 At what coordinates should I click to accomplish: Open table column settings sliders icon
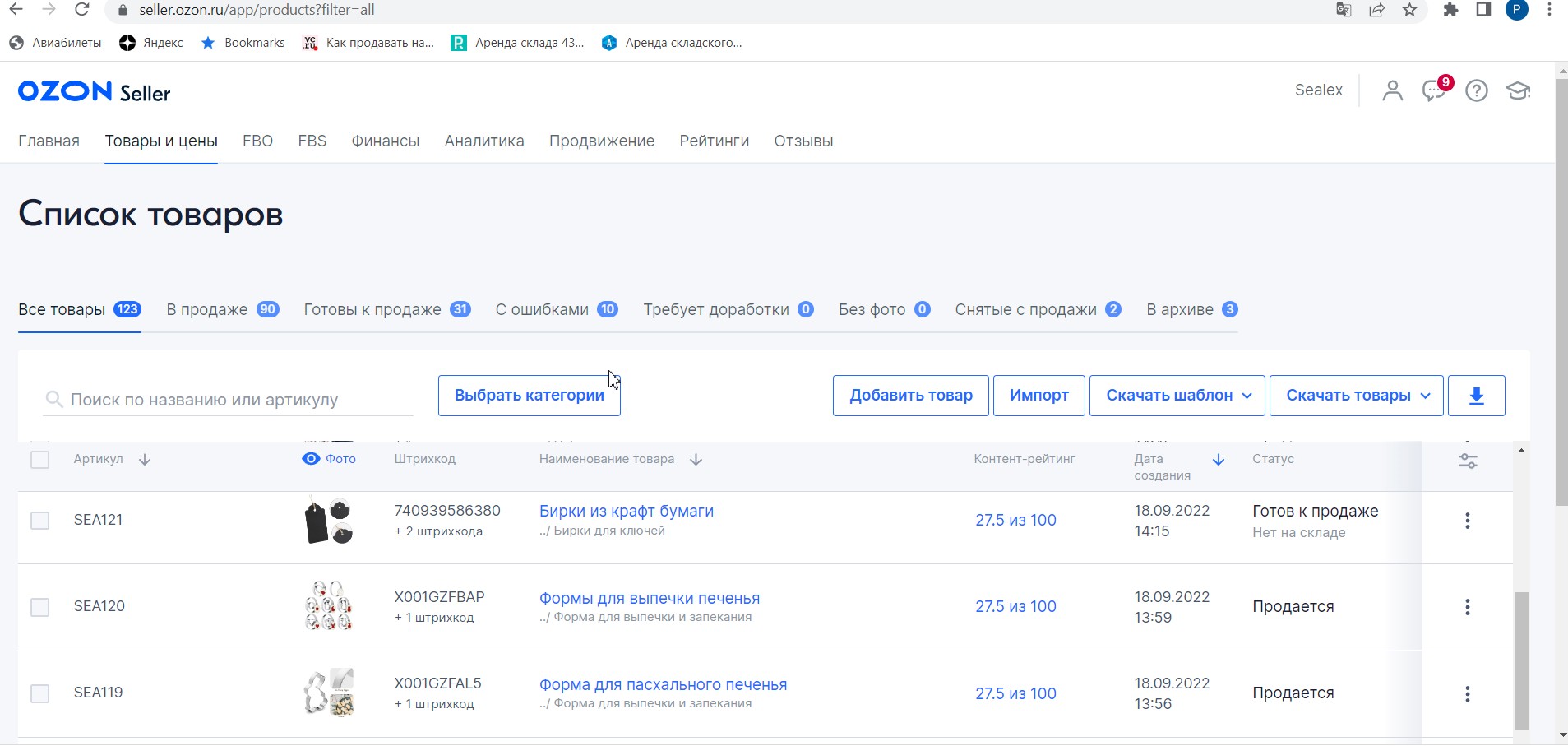coord(1468,461)
